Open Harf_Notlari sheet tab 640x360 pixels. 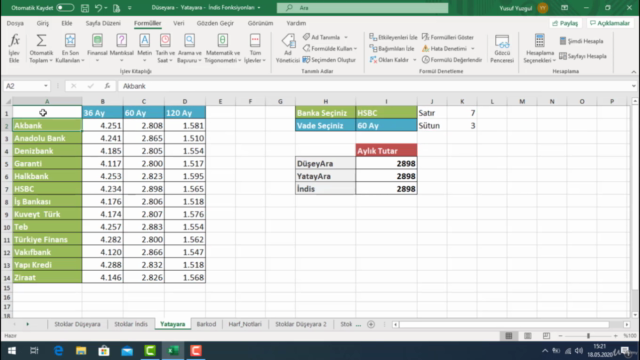pyautogui.click(x=245, y=324)
